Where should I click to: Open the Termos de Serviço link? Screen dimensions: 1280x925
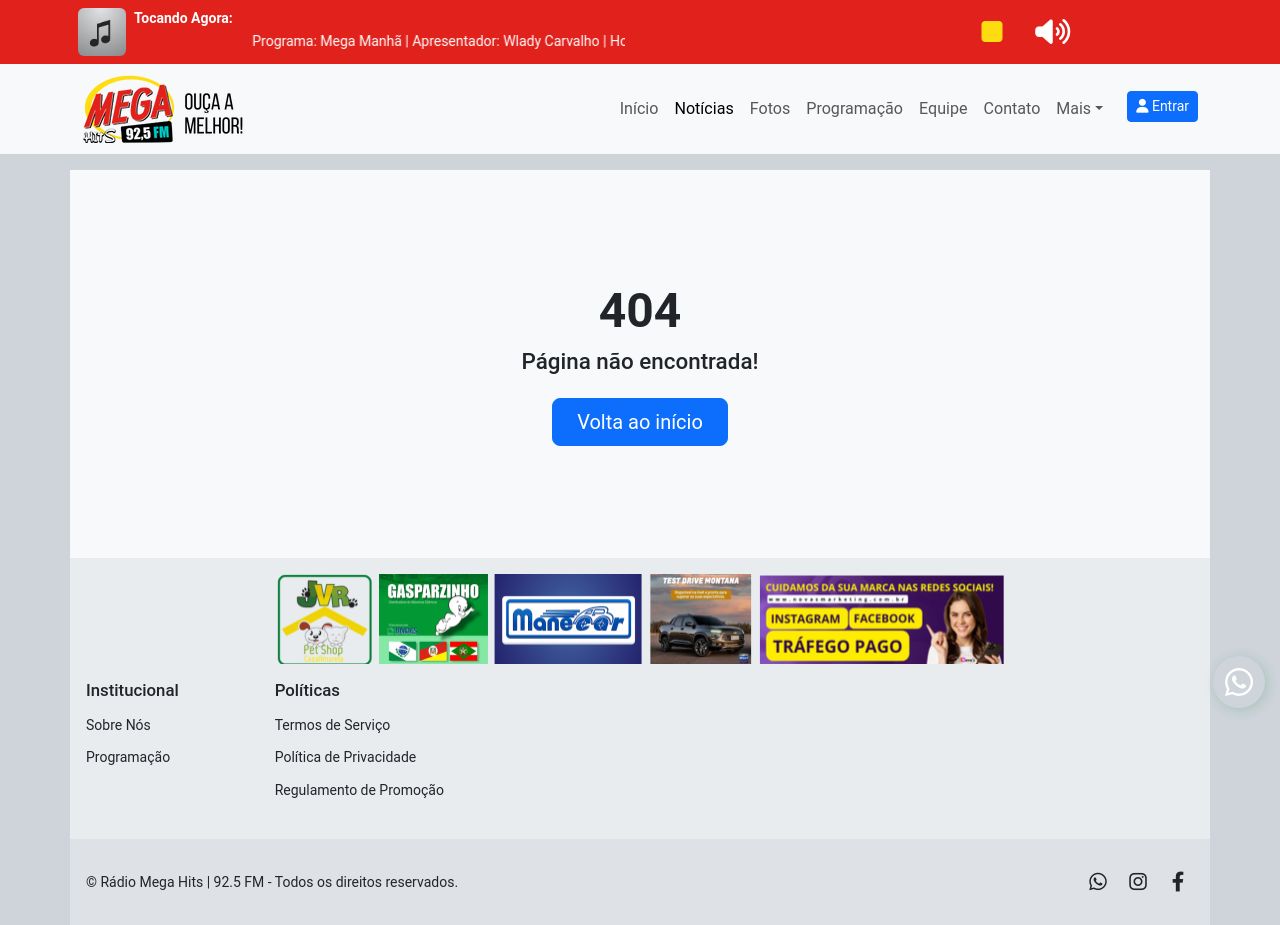(332, 725)
